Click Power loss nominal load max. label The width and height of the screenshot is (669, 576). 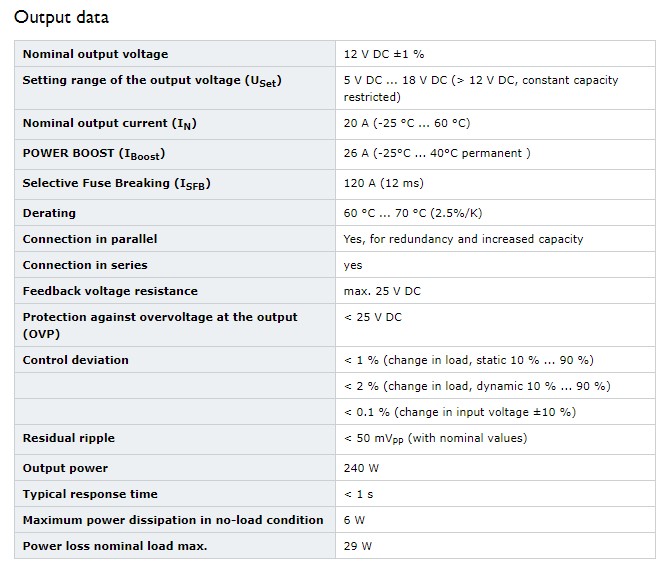tap(115, 546)
